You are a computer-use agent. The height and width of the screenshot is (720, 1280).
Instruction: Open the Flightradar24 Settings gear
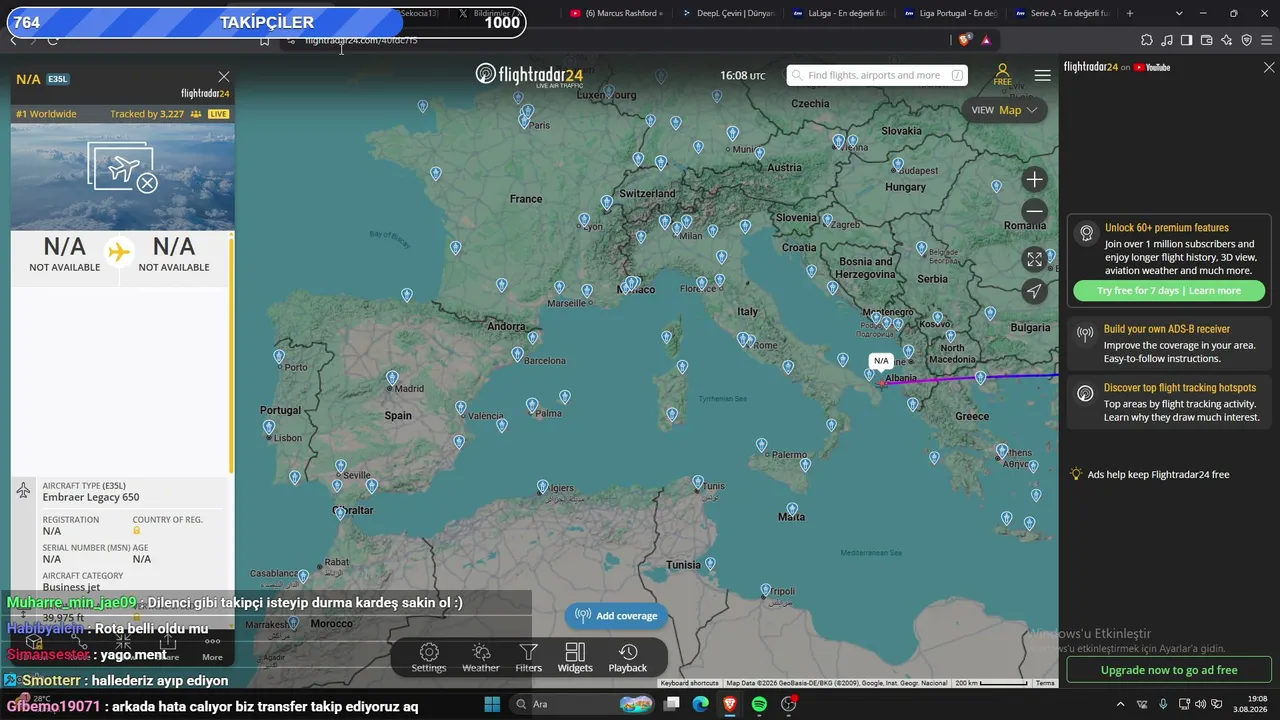pyautogui.click(x=429, y=658)
